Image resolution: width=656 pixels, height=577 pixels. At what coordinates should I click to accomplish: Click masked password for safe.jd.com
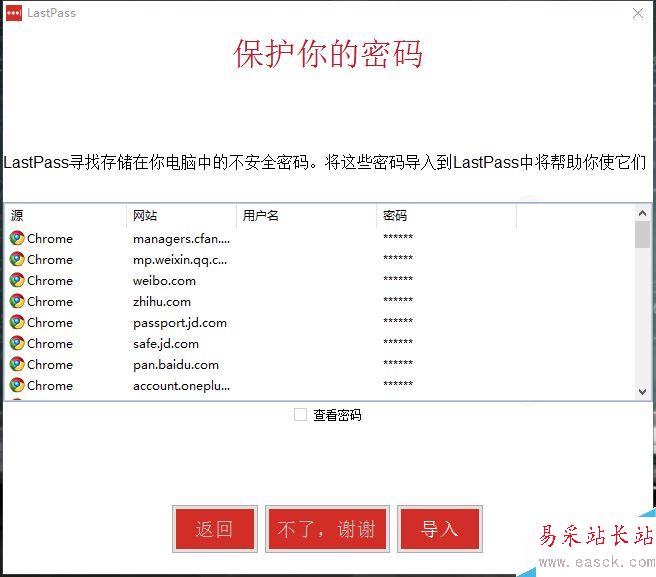tap(398, 342)
